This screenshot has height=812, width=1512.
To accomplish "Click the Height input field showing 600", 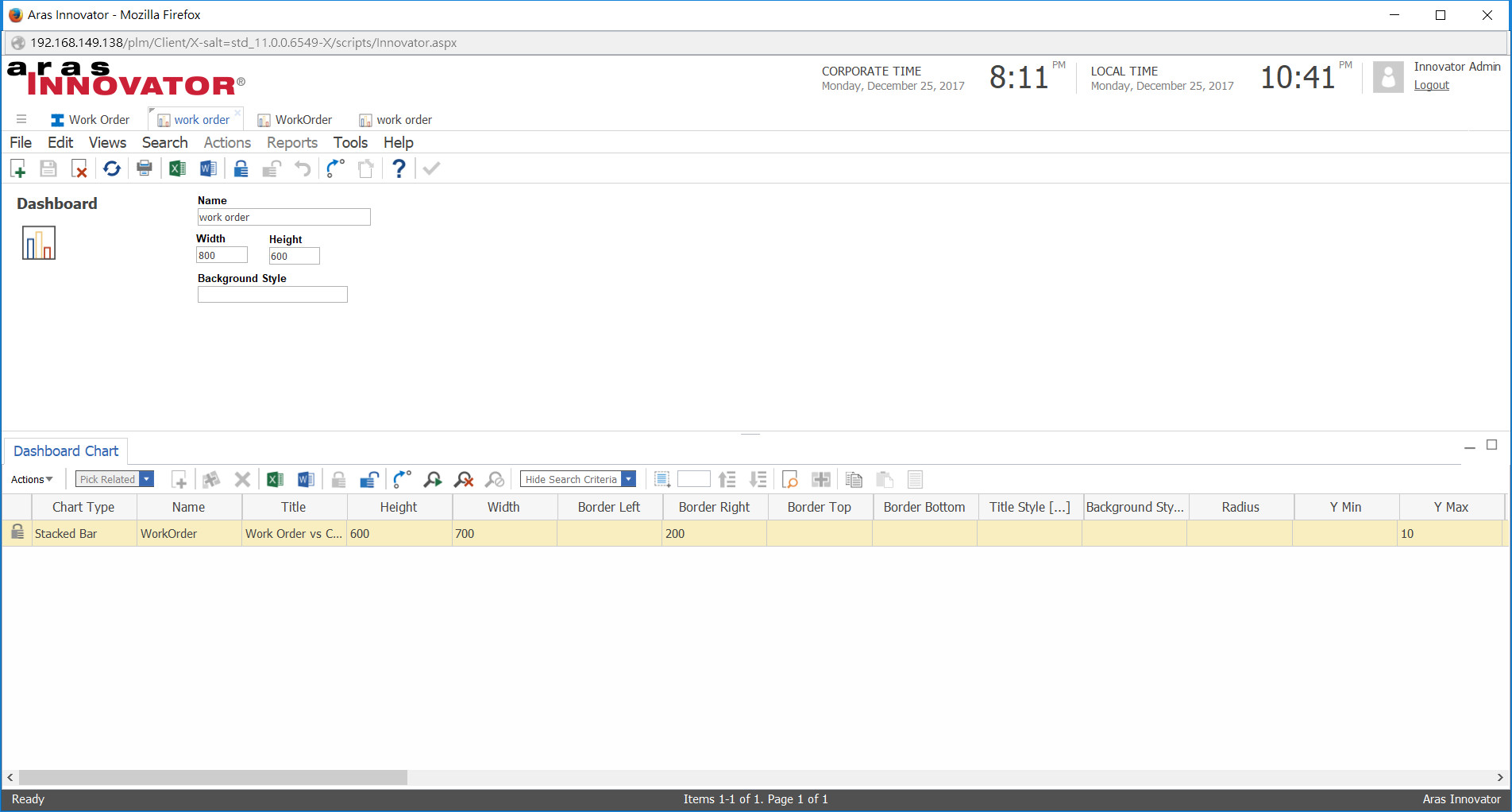I will tap(294, 256).
